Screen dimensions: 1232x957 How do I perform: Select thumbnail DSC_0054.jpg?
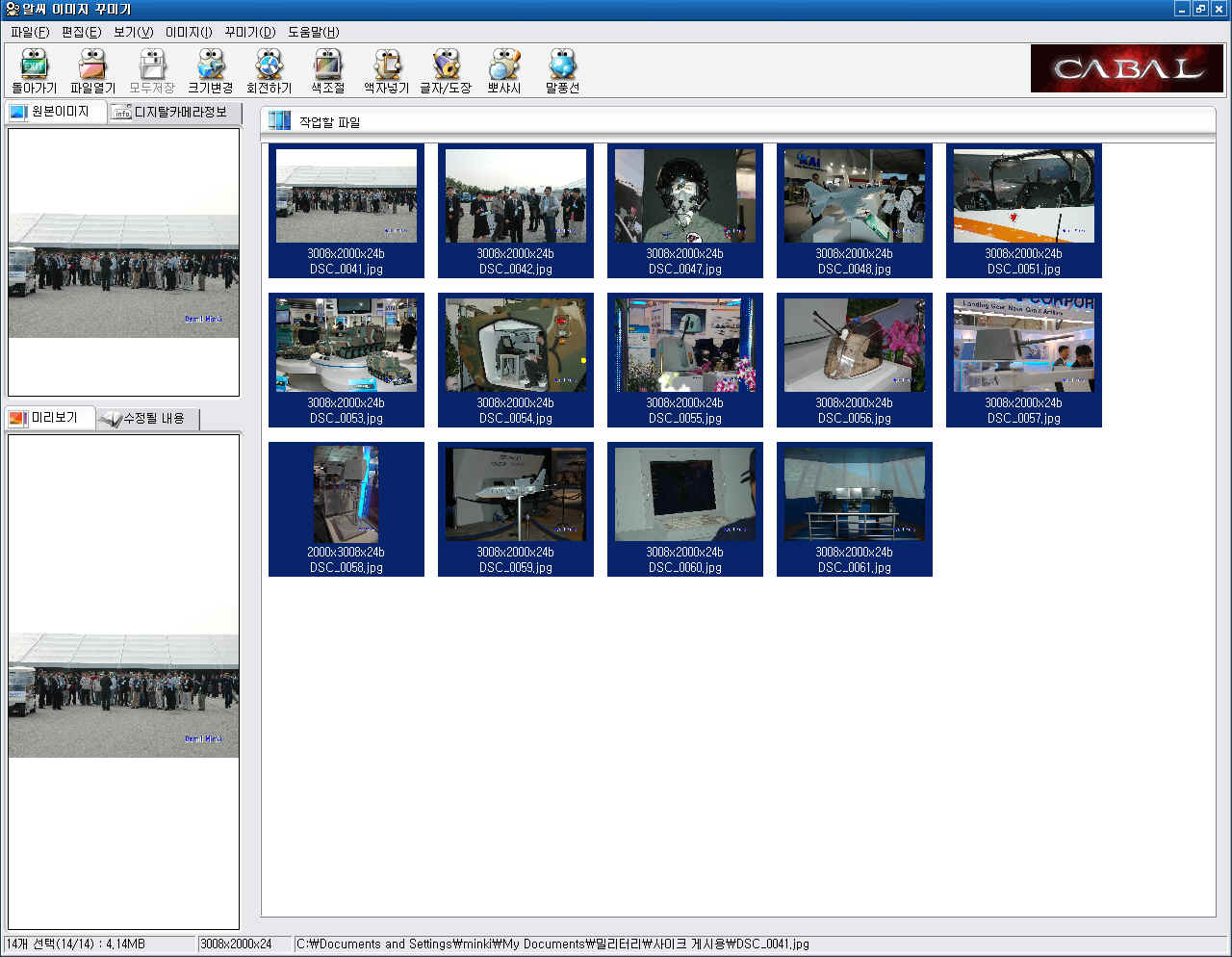pyautogui.click(x=516, y=360)
